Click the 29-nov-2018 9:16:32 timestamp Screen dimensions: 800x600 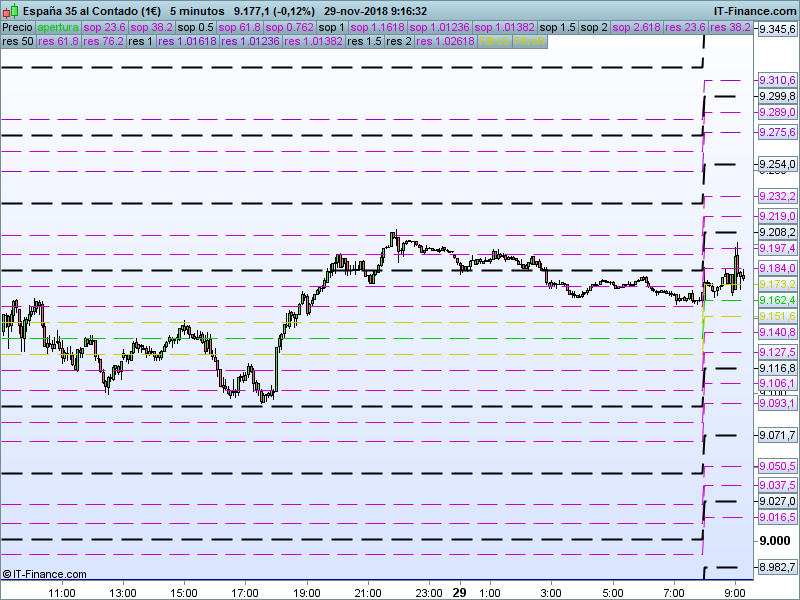[376, 11]
